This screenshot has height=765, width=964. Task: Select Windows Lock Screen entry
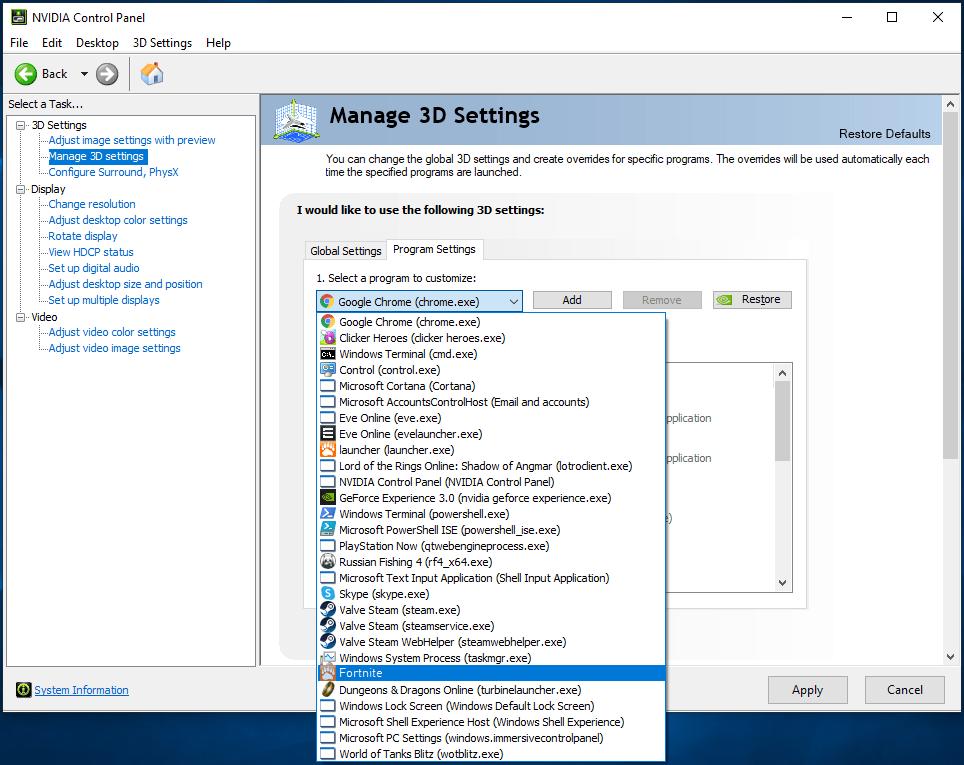[x=491, y=705]
